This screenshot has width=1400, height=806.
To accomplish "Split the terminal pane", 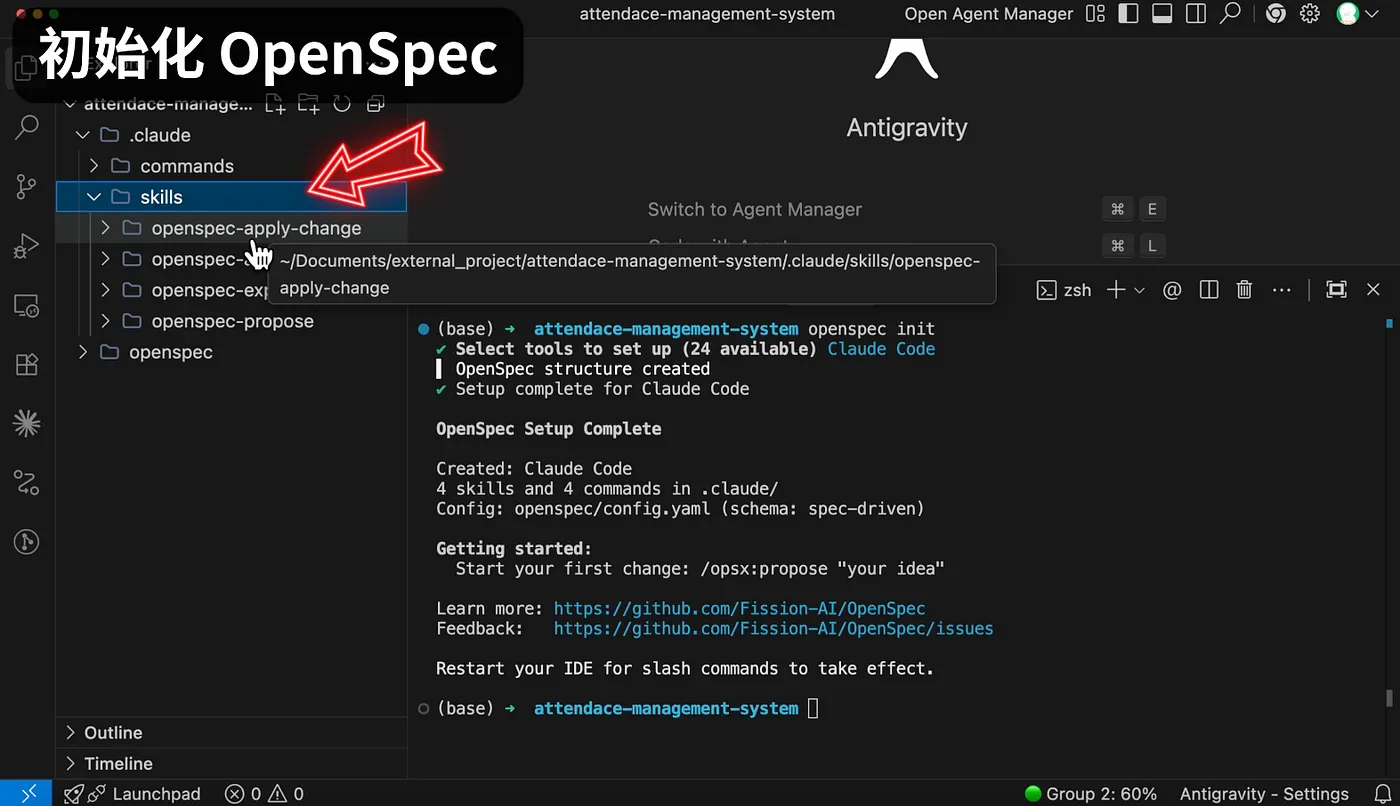I will [x=1209, y=290].
